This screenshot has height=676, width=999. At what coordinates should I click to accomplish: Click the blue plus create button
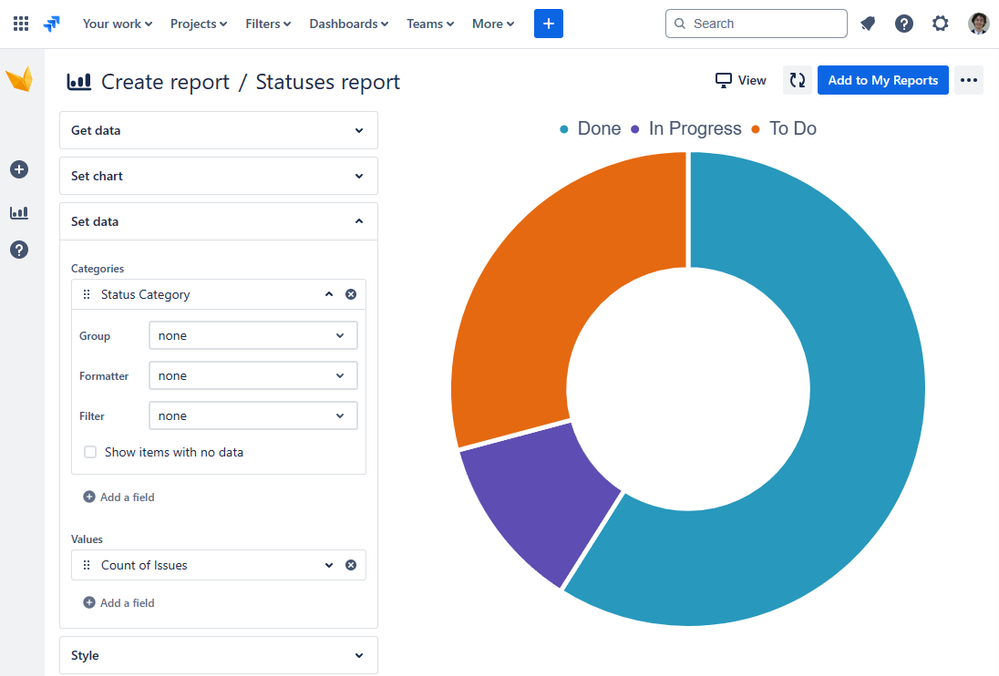coord(548,24)
